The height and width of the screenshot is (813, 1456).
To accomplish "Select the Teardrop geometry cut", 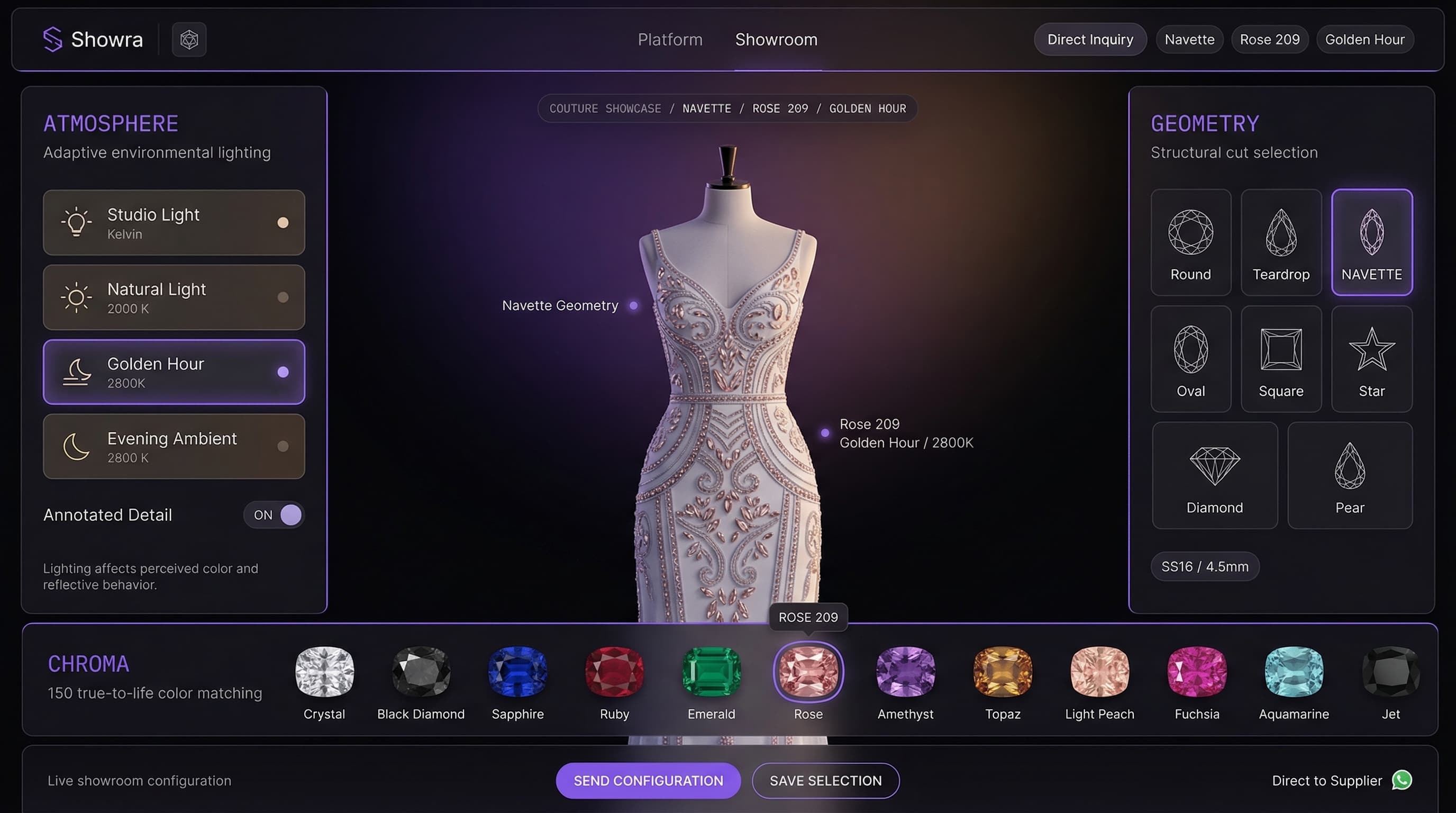I will [x=1281, y=242].
